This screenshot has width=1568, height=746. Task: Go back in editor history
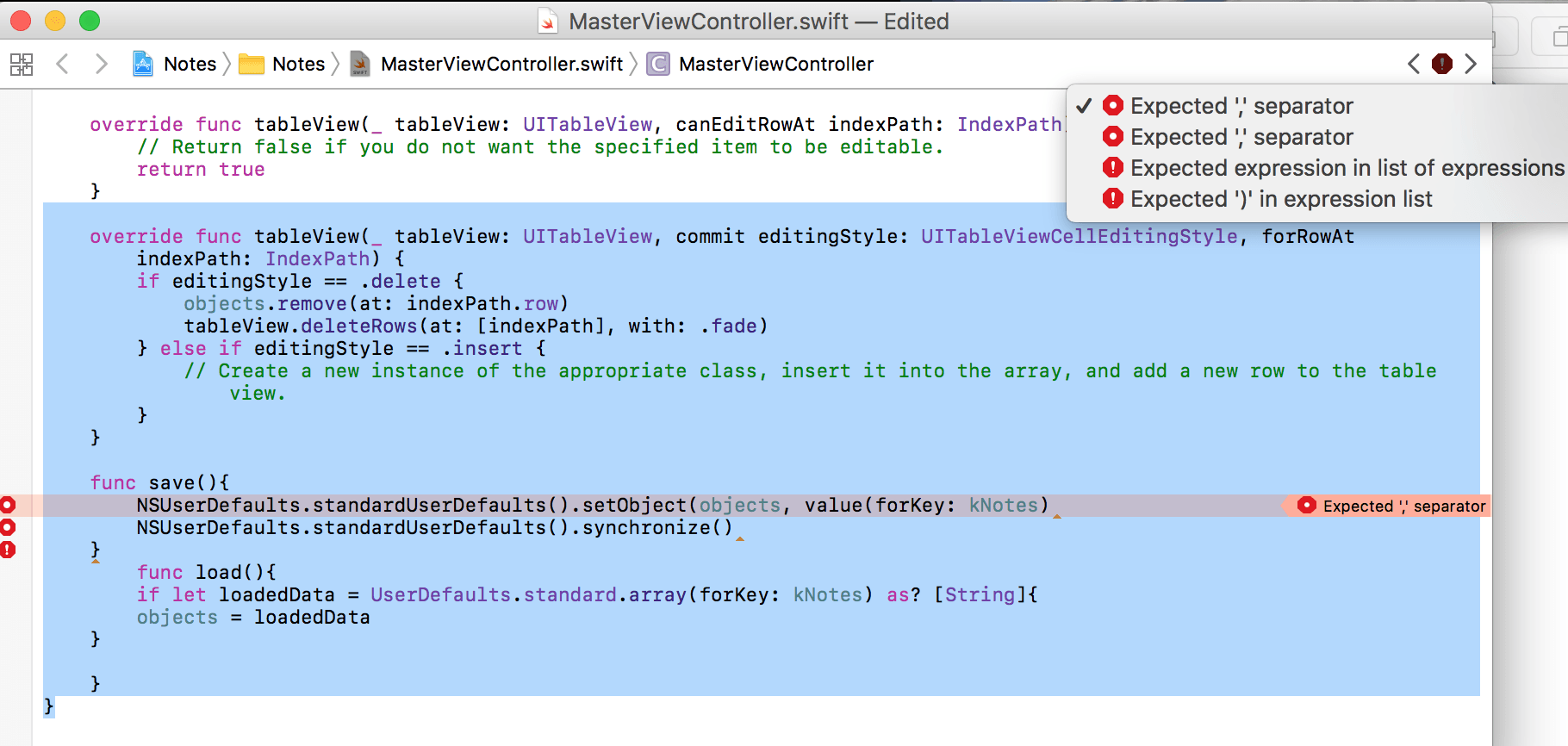click(x=62, y=64)
